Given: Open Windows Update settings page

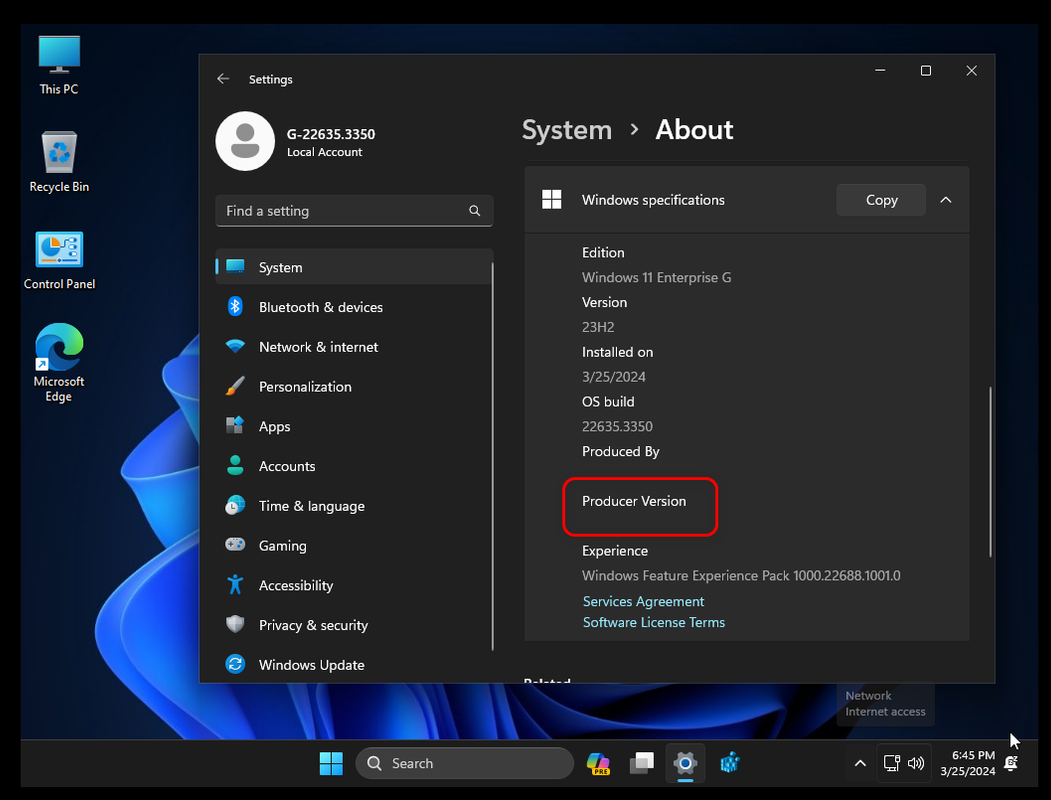Looking at the screenshot, I should coord(354,664).
